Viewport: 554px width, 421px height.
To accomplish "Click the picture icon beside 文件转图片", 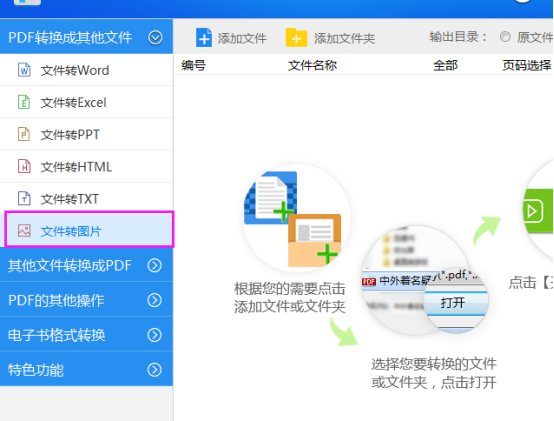I will (24, 231).
